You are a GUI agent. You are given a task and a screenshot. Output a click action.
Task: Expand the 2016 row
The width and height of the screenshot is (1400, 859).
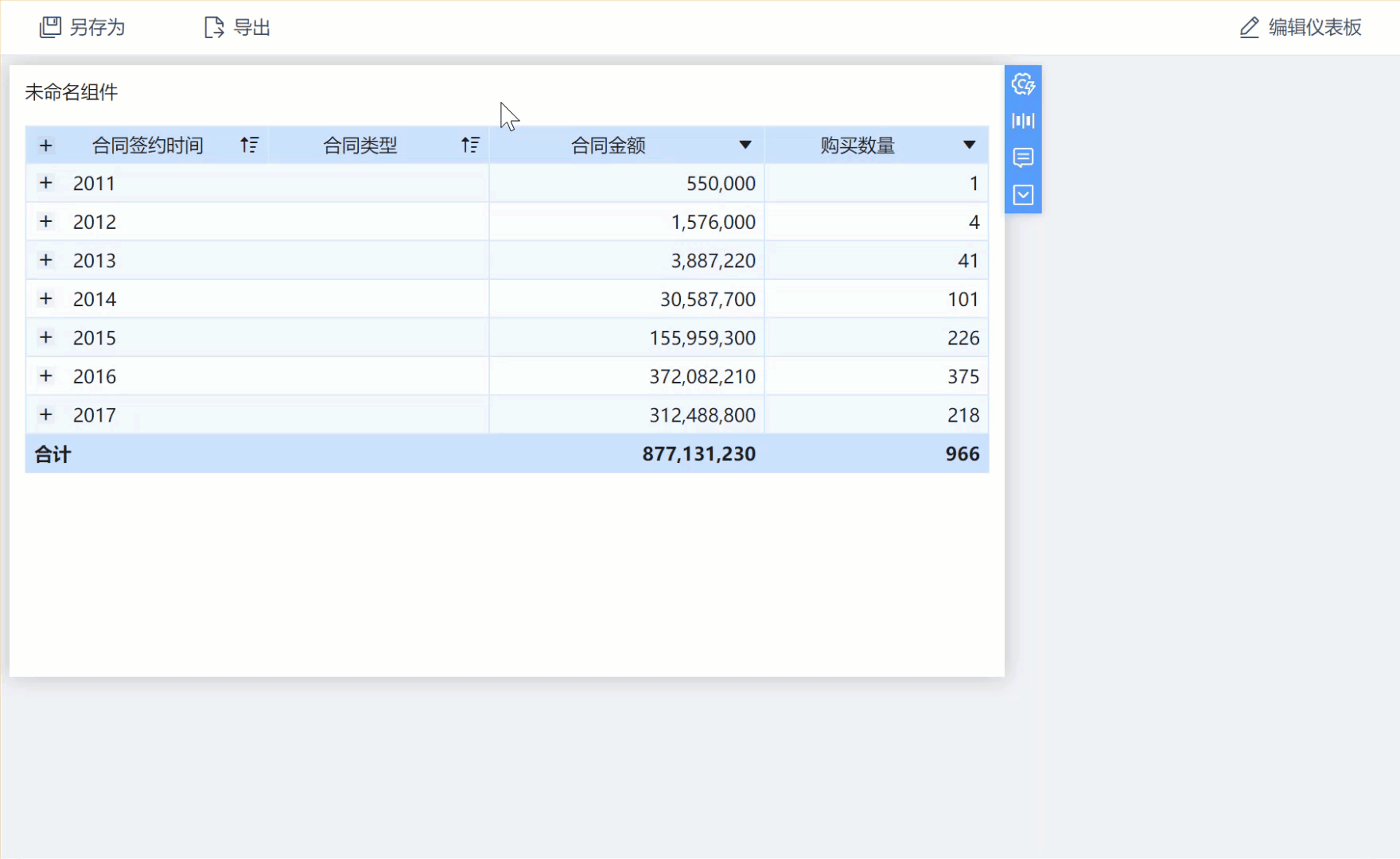point(46,375)
